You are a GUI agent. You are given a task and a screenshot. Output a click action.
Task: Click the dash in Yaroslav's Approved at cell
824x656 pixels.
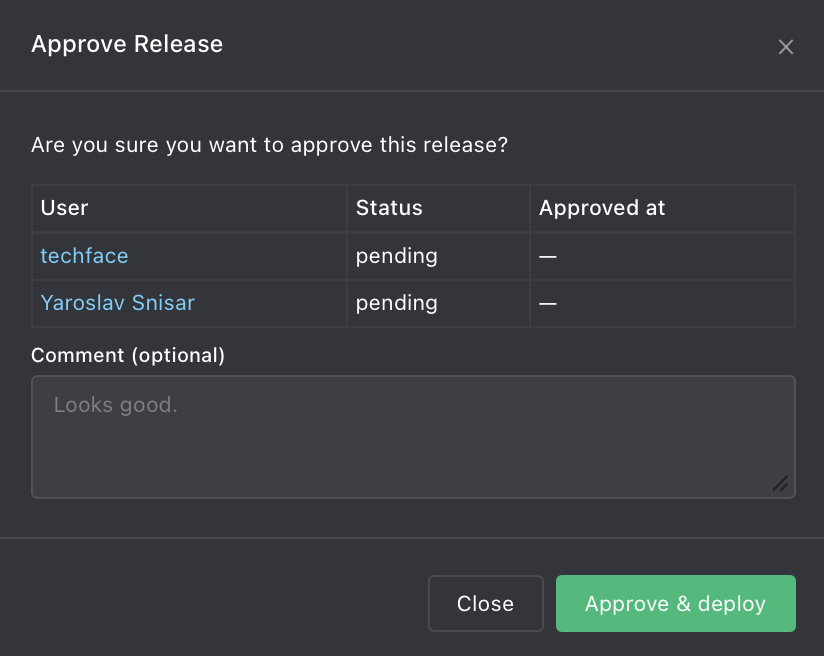pyautogui.click(x=547, y=303)
